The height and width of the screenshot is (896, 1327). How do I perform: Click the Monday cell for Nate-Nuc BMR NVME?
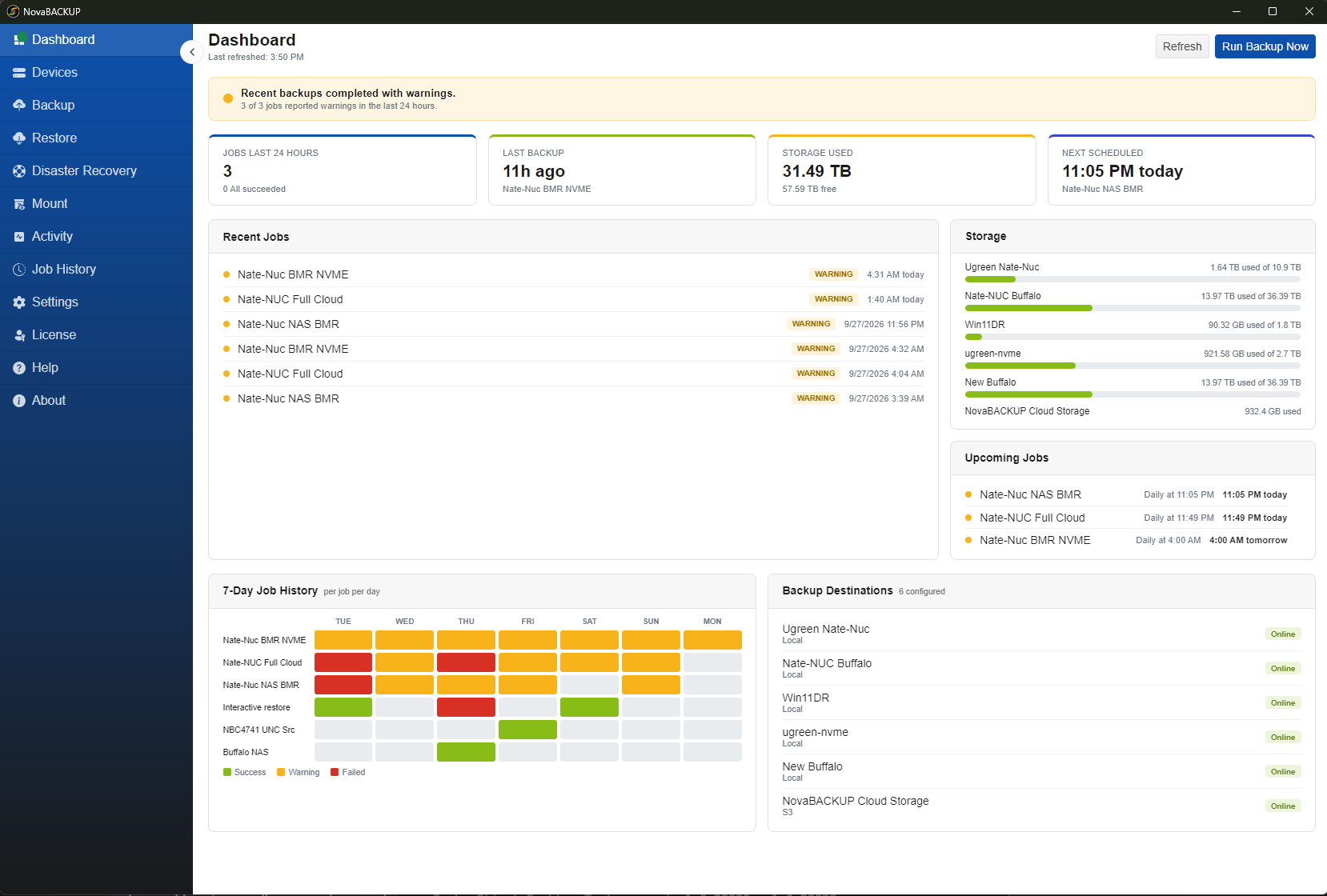coord(712,640)
